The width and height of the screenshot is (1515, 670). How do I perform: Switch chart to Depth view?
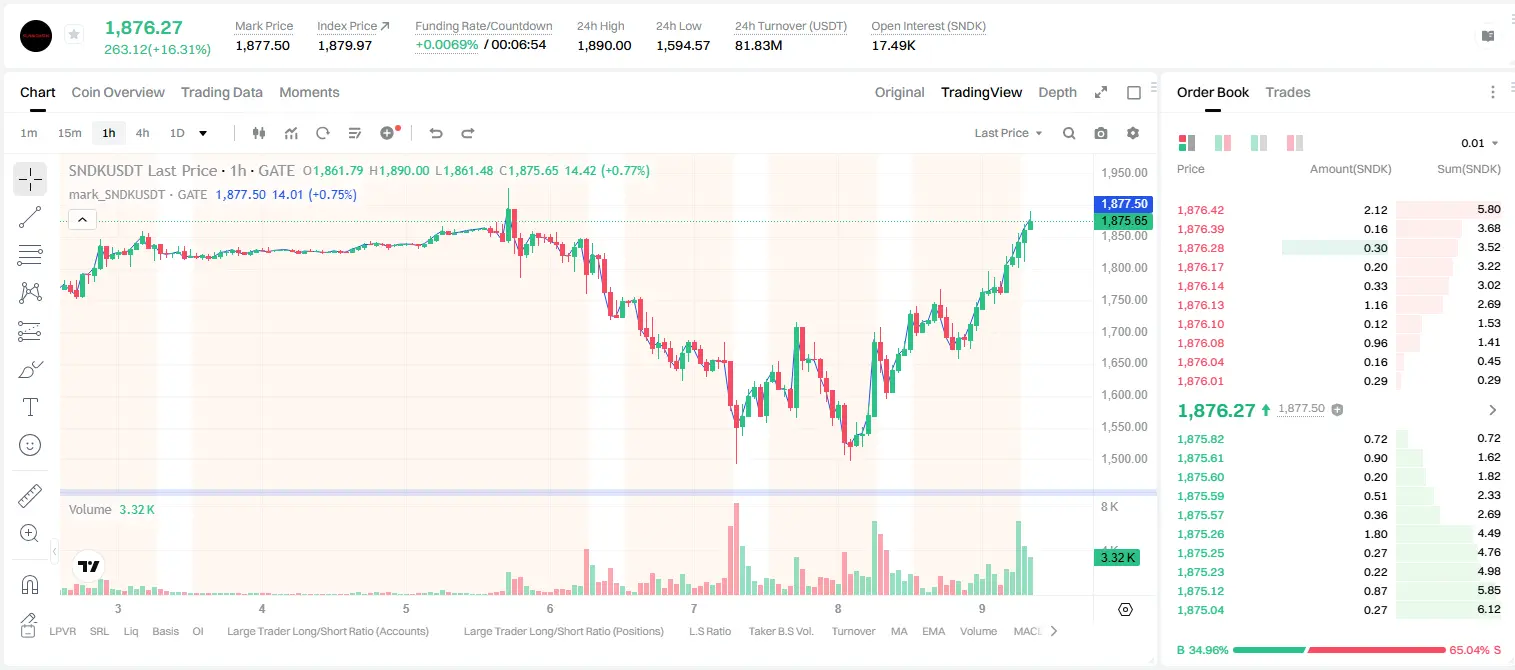pyautogui.click(x=1057, y=92)
